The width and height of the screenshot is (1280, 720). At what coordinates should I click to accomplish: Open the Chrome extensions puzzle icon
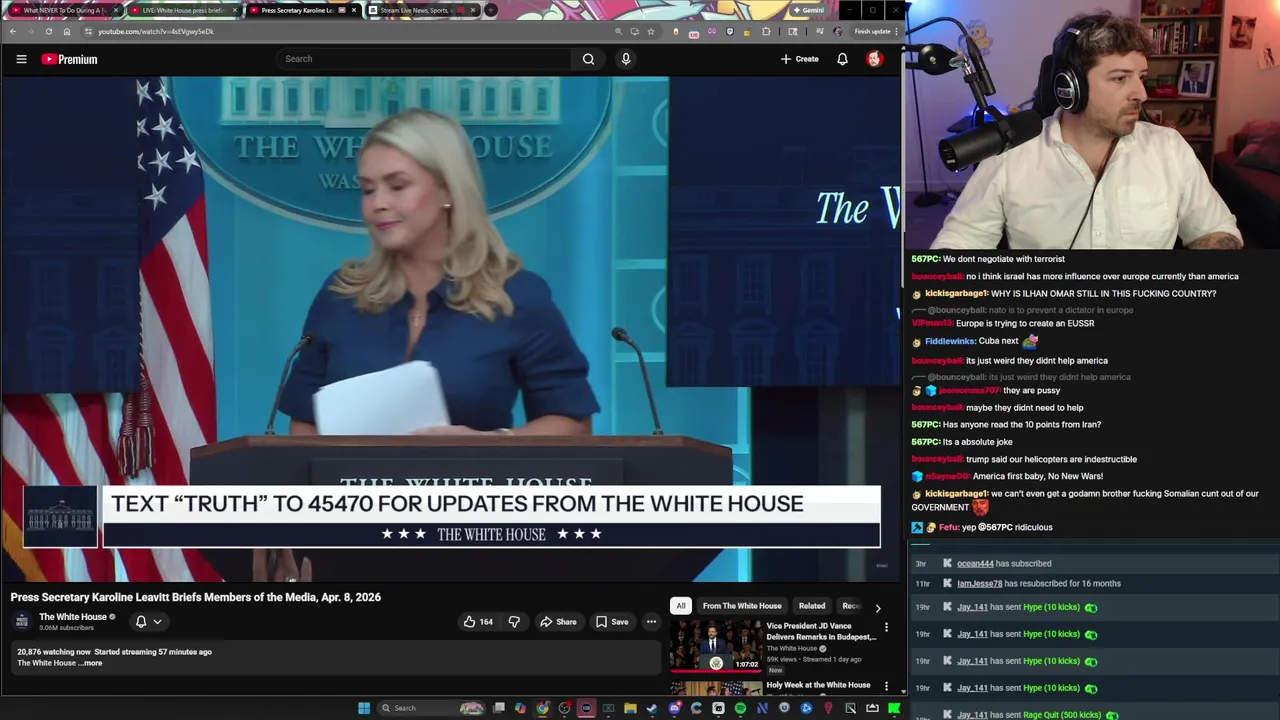click(x=766, y=31)
